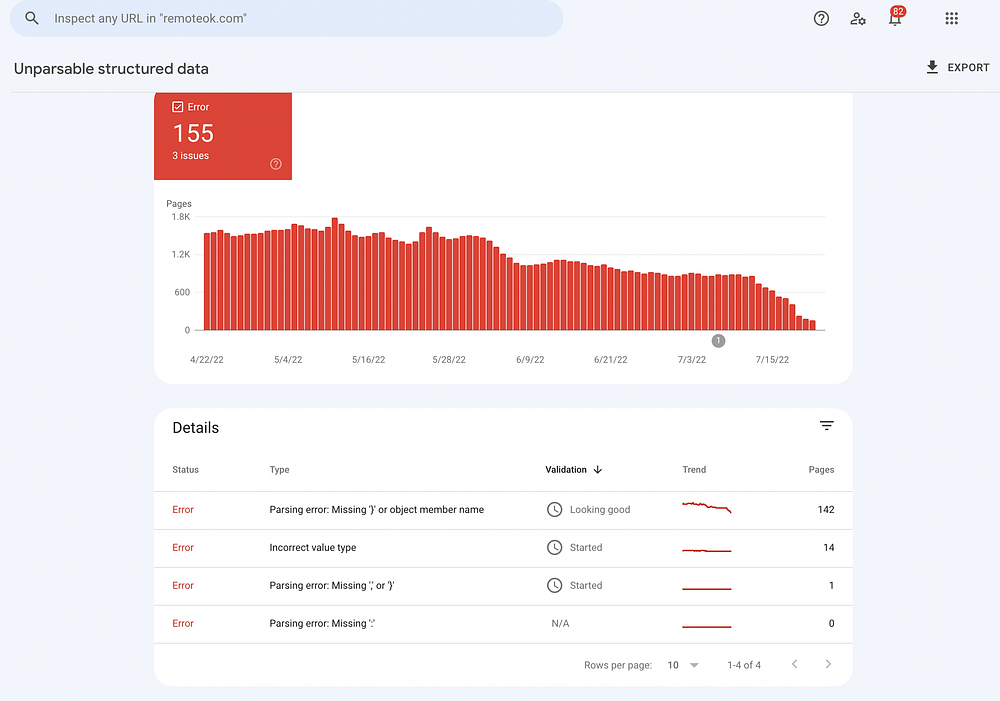Click the Pages column header

821,469
